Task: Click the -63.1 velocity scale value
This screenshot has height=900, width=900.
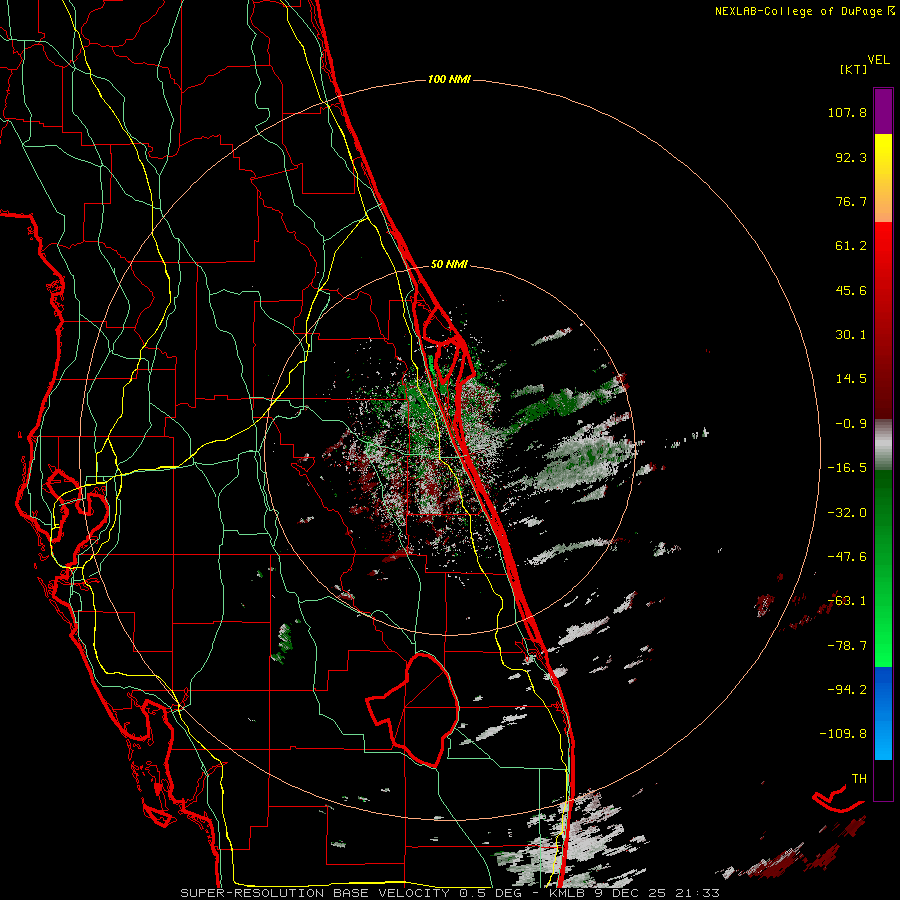Action: [847, 601]
